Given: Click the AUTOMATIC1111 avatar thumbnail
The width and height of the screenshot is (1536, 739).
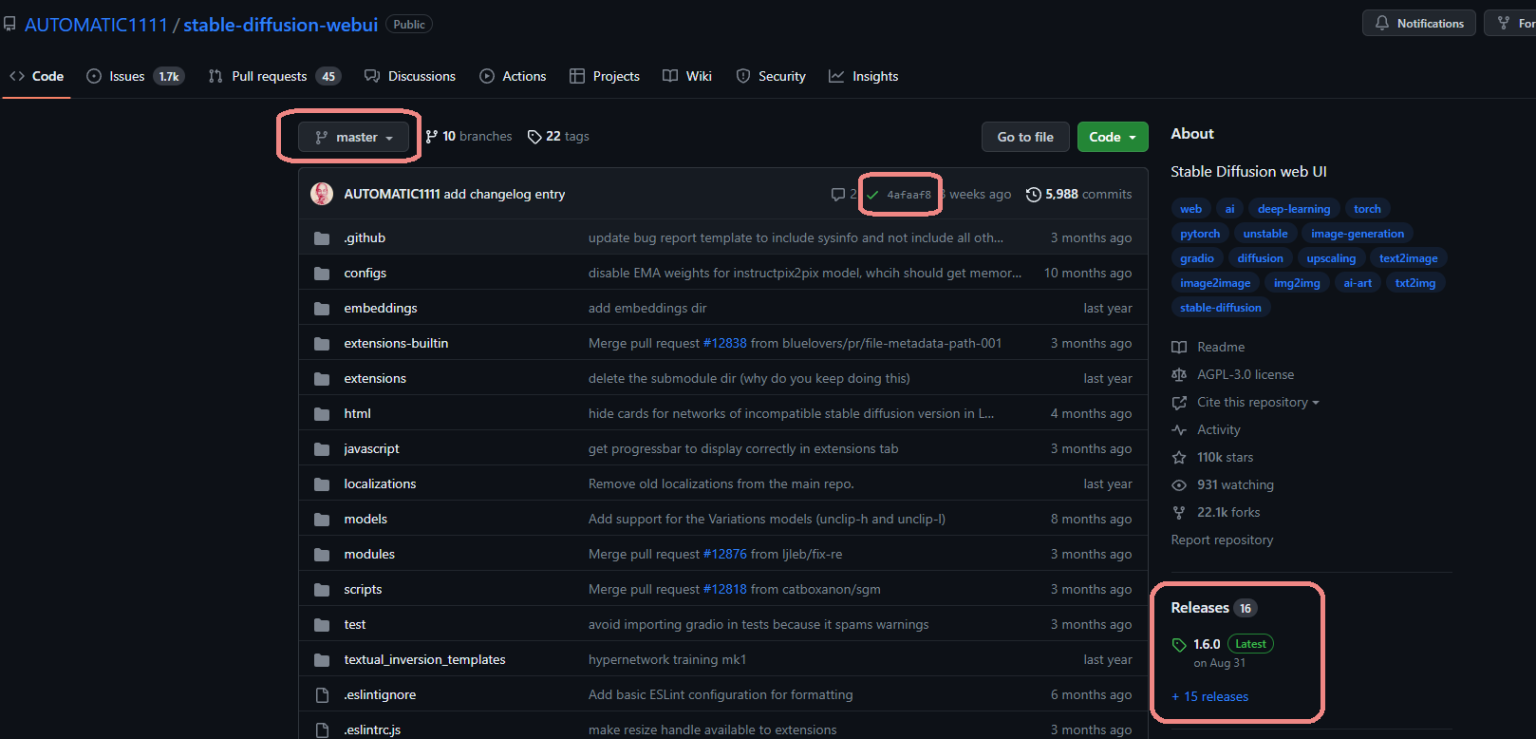Looking at the screenshot, I should 322,194.
